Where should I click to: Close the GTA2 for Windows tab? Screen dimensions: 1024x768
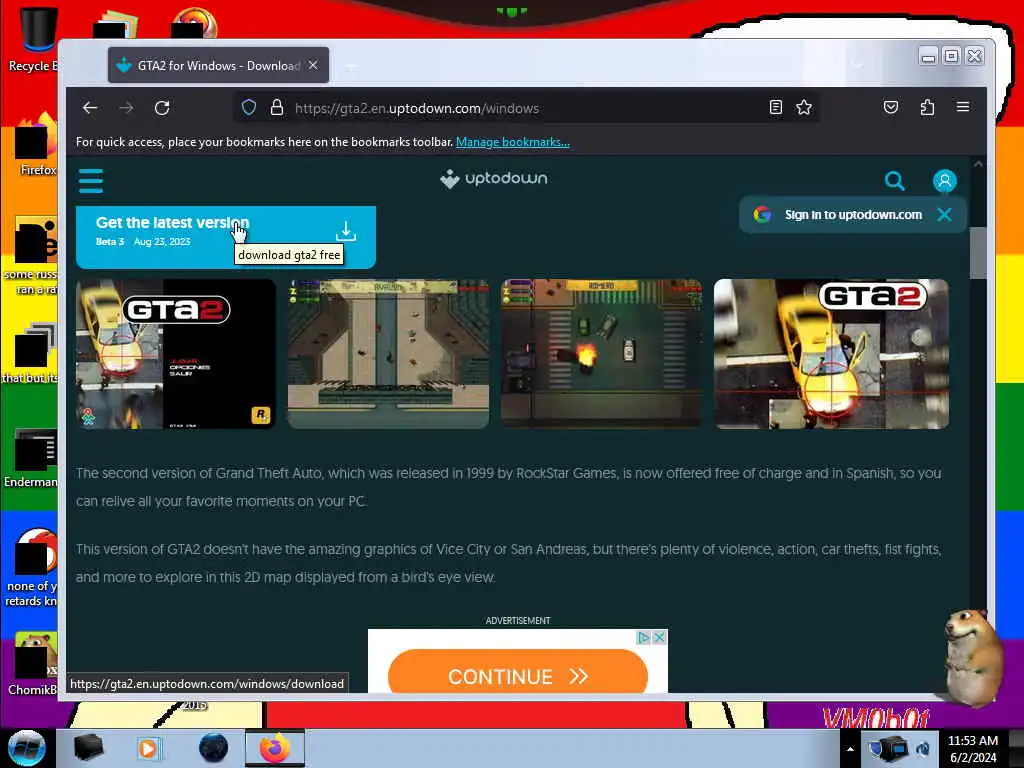coord(313,65)
